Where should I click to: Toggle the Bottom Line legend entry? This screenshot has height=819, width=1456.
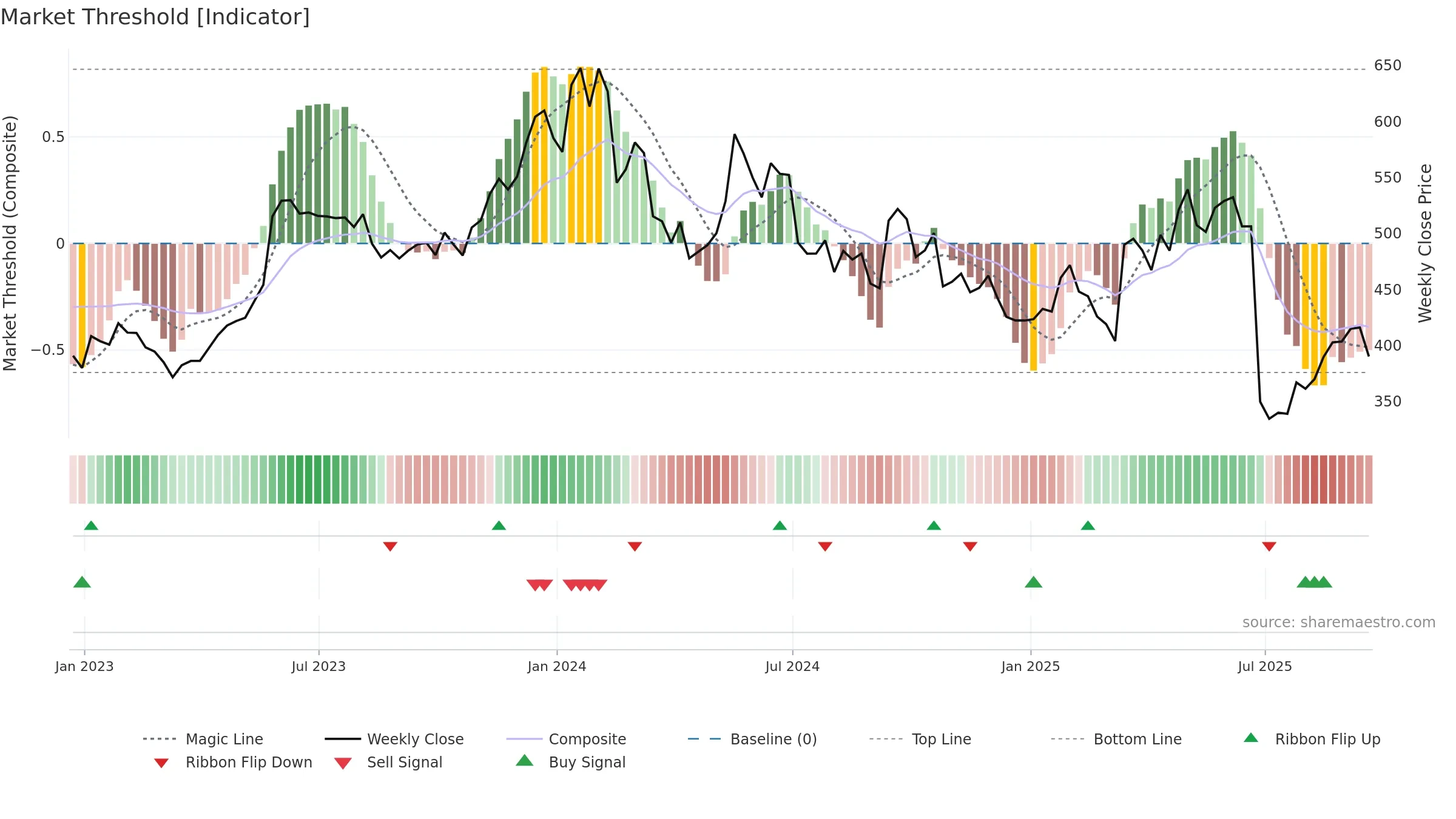pos(1116,739)
